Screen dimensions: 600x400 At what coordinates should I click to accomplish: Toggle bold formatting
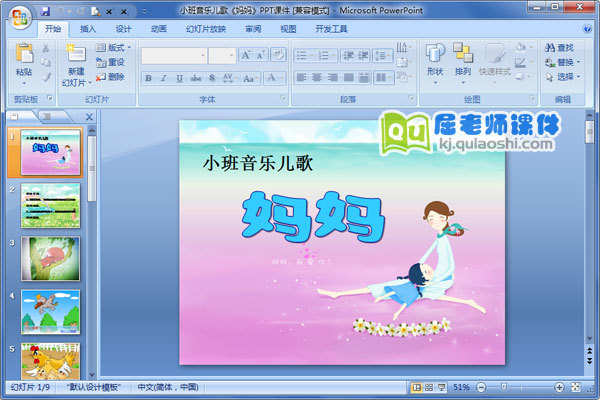(x=148, y=78)
